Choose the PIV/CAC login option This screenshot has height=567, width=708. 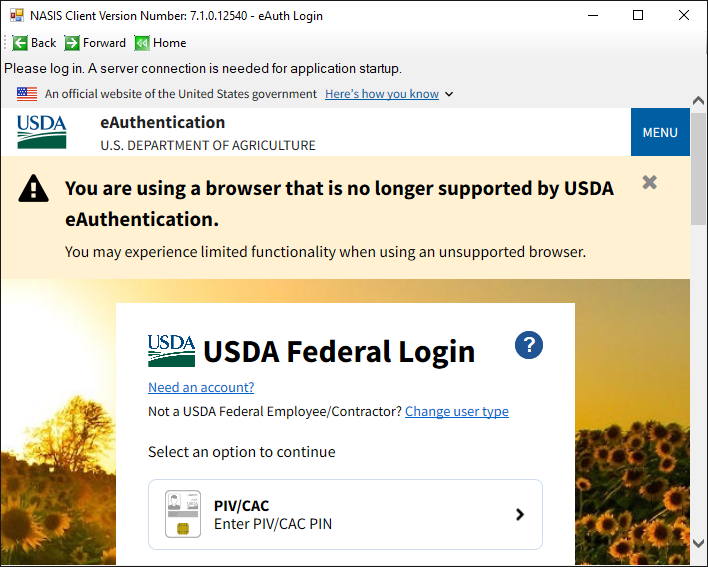point(345,515)
